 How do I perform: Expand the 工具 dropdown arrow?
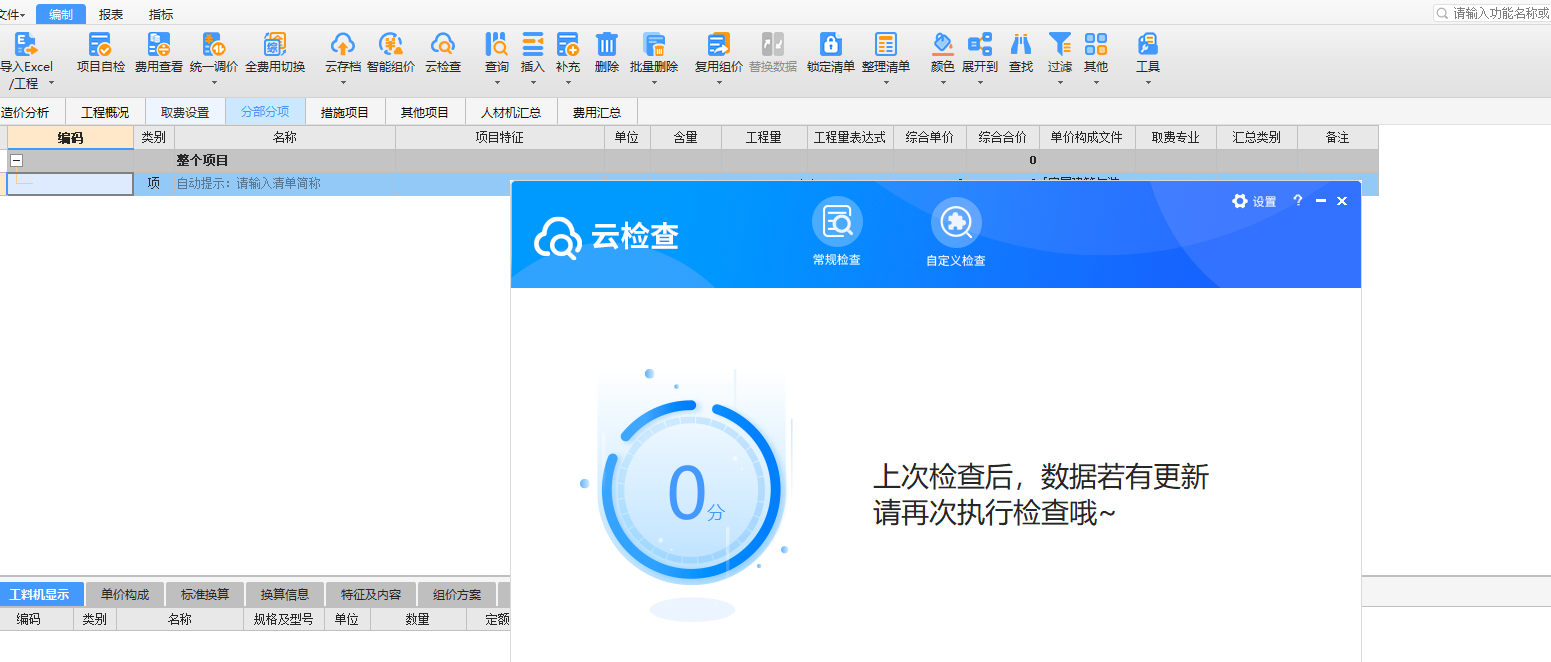[x=1148, y=83]
